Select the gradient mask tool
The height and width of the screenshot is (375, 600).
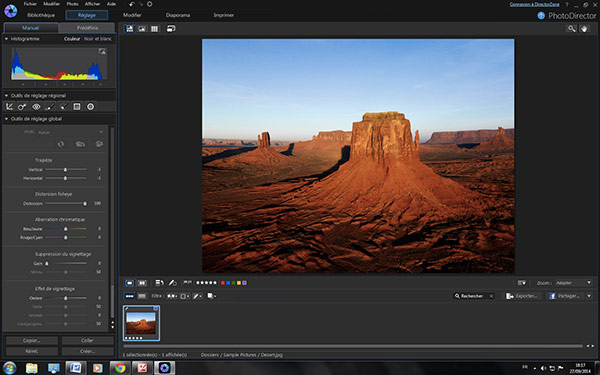coord(77,107)
